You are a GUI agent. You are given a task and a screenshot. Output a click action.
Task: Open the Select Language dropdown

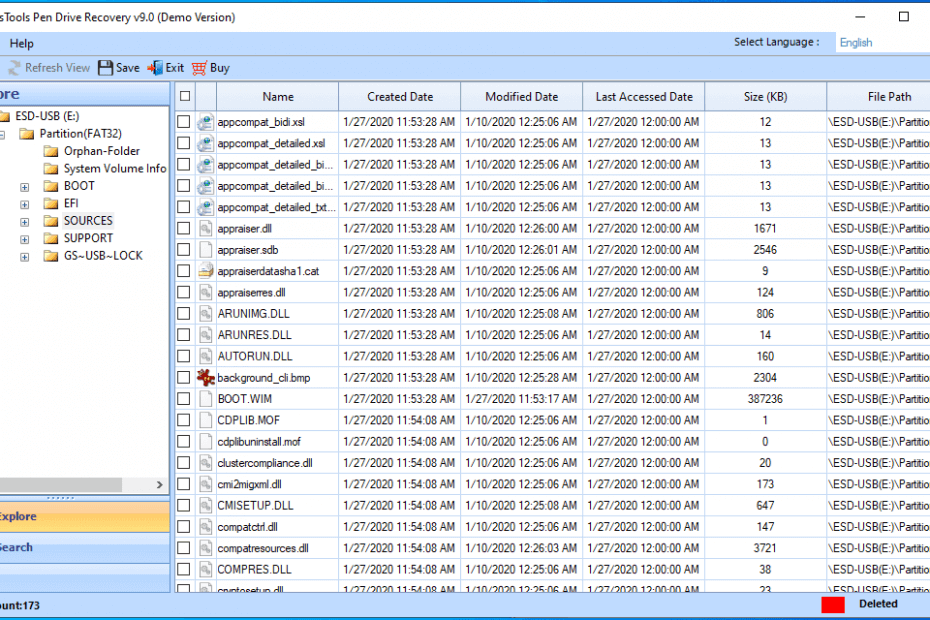click(883, 43)
